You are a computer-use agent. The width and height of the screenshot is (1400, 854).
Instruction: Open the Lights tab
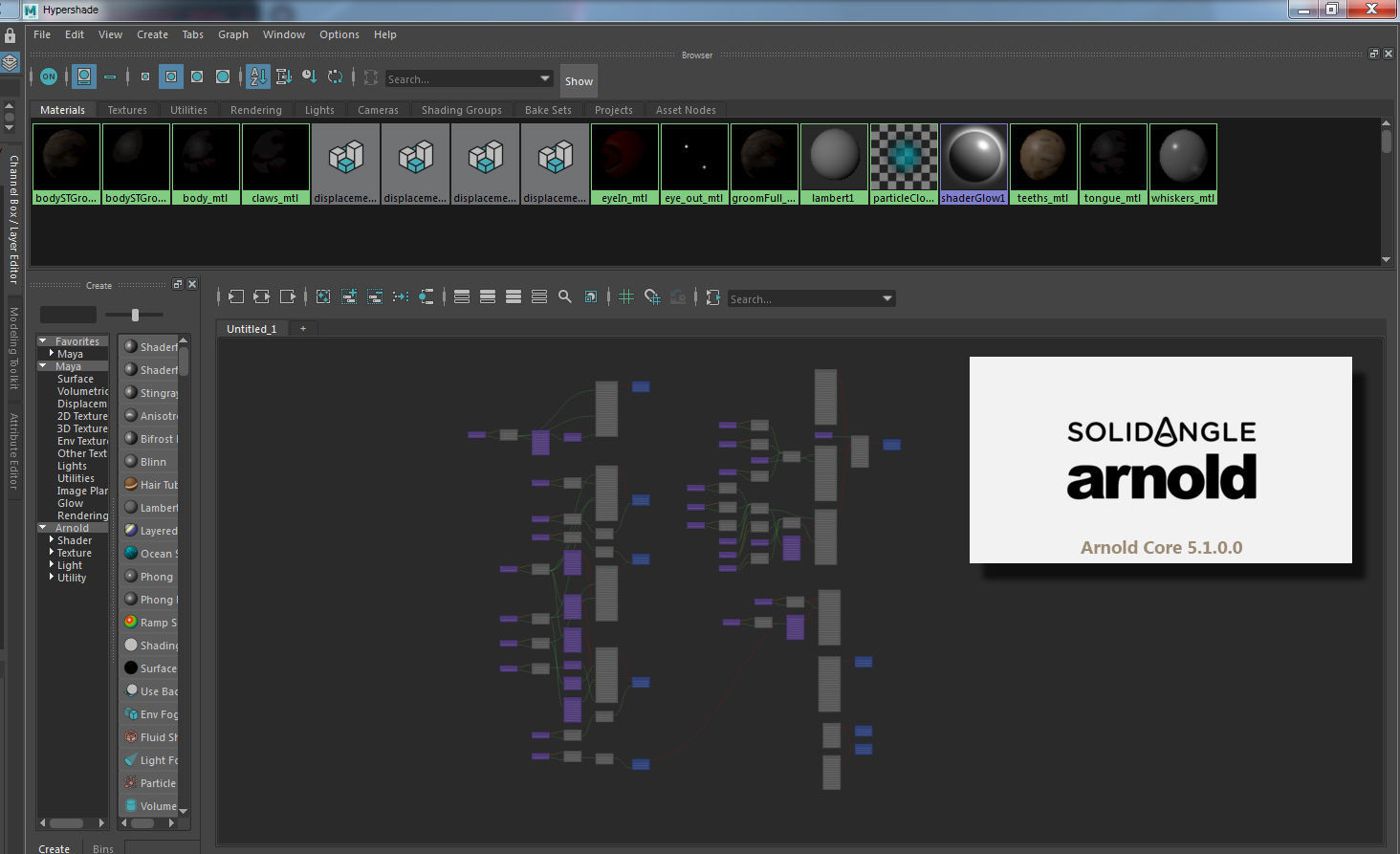point(319,110)
